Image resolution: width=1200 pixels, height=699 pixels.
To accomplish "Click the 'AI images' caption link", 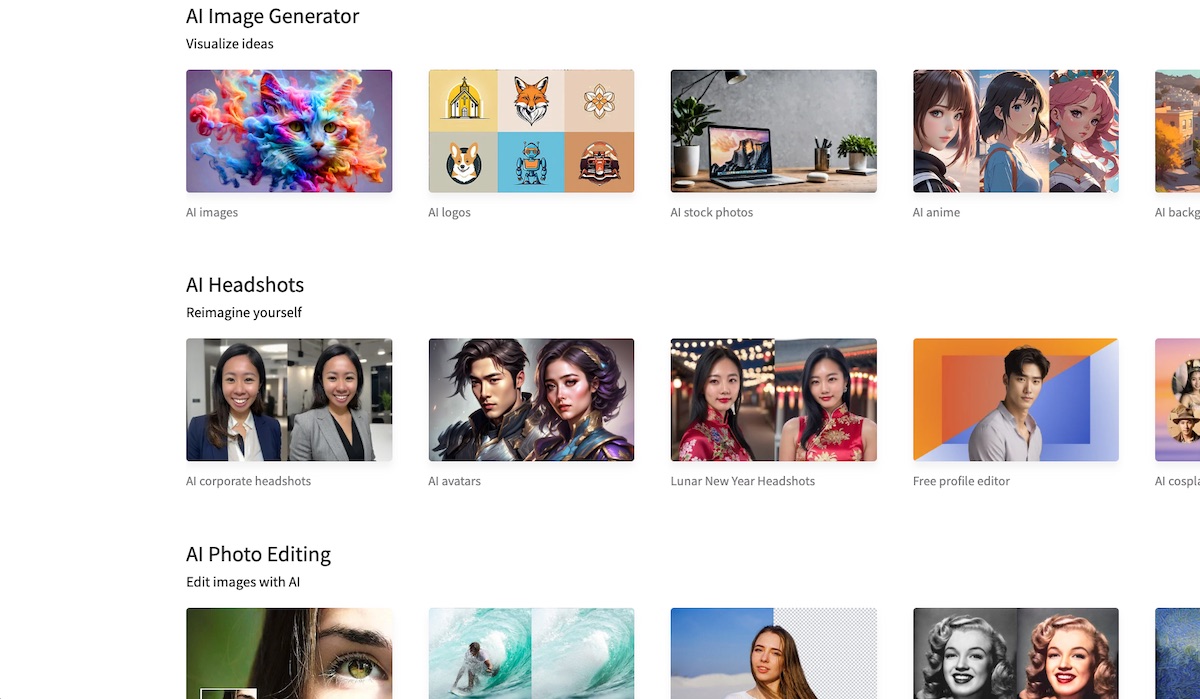I will pyautogui.click(x=212, y=212).
